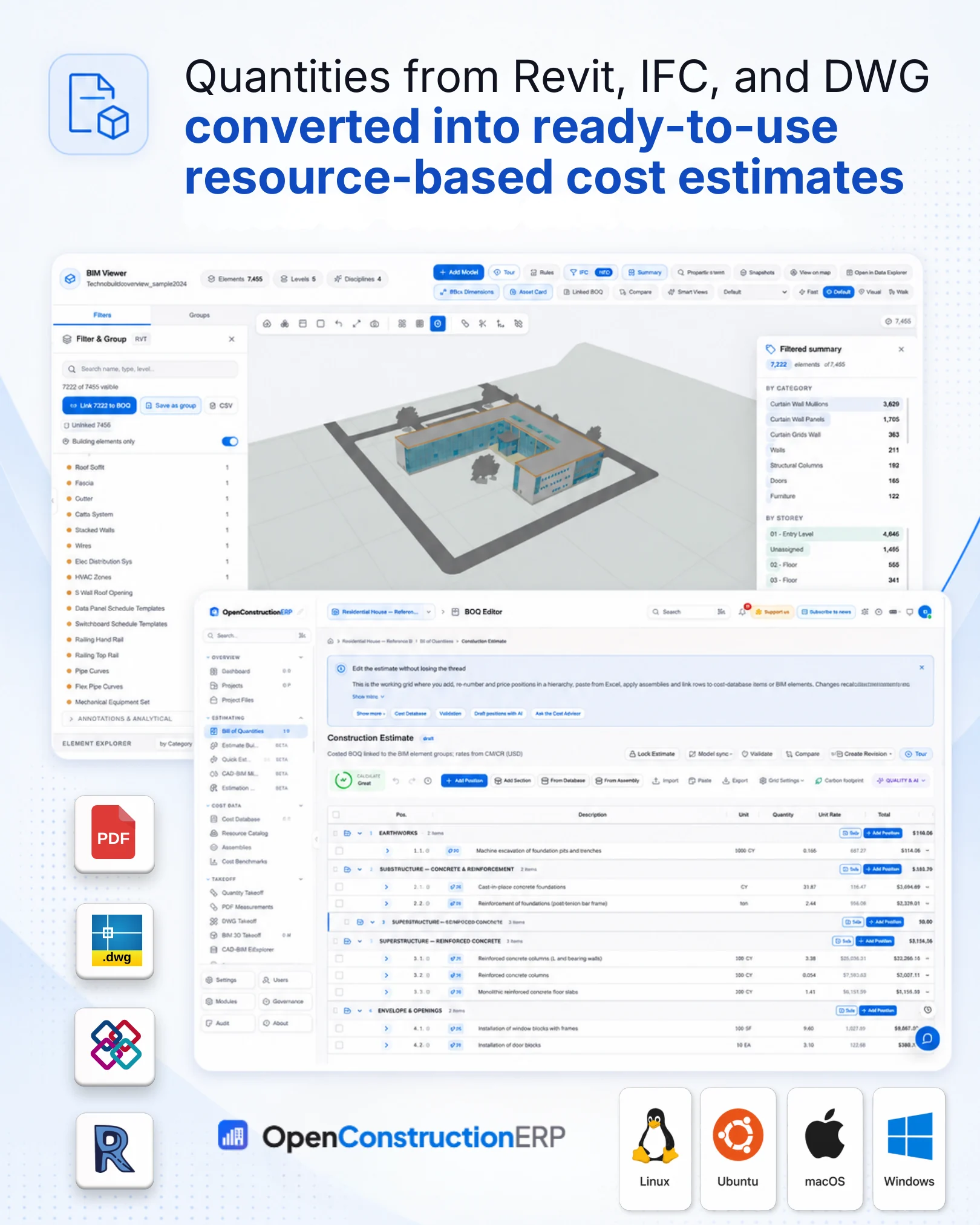Select 01 - Entry Level storey row
Image resolution: width=980 pixels, height=1225 pixels.
click(x=835, y=534)
